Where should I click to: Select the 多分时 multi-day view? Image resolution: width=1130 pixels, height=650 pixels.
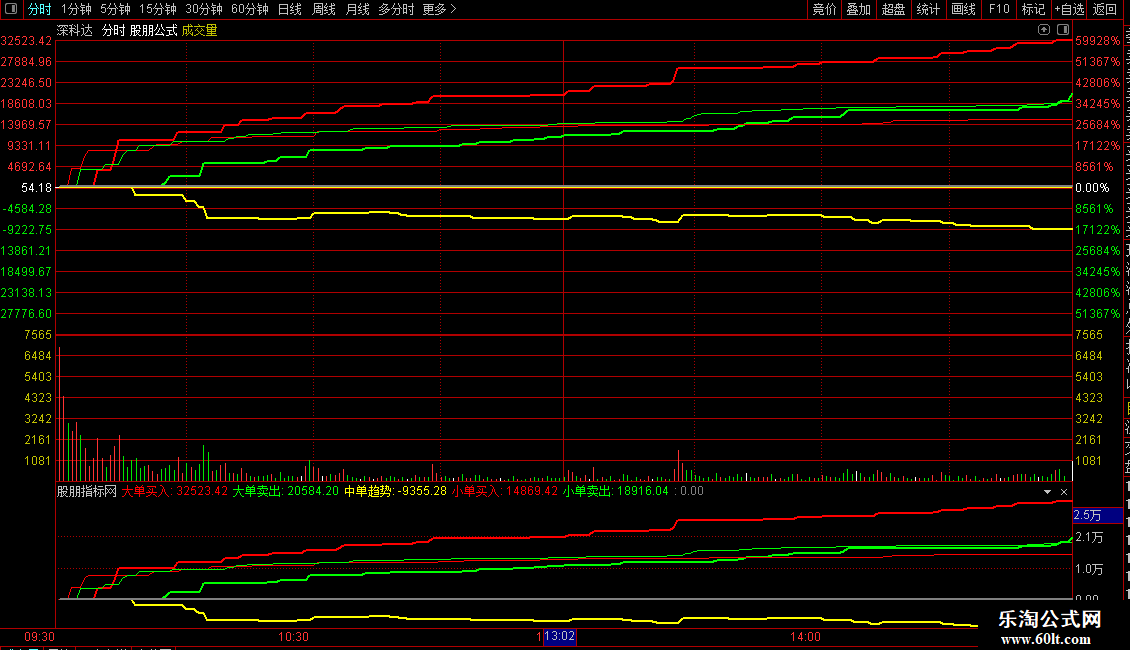coord(396,9)
